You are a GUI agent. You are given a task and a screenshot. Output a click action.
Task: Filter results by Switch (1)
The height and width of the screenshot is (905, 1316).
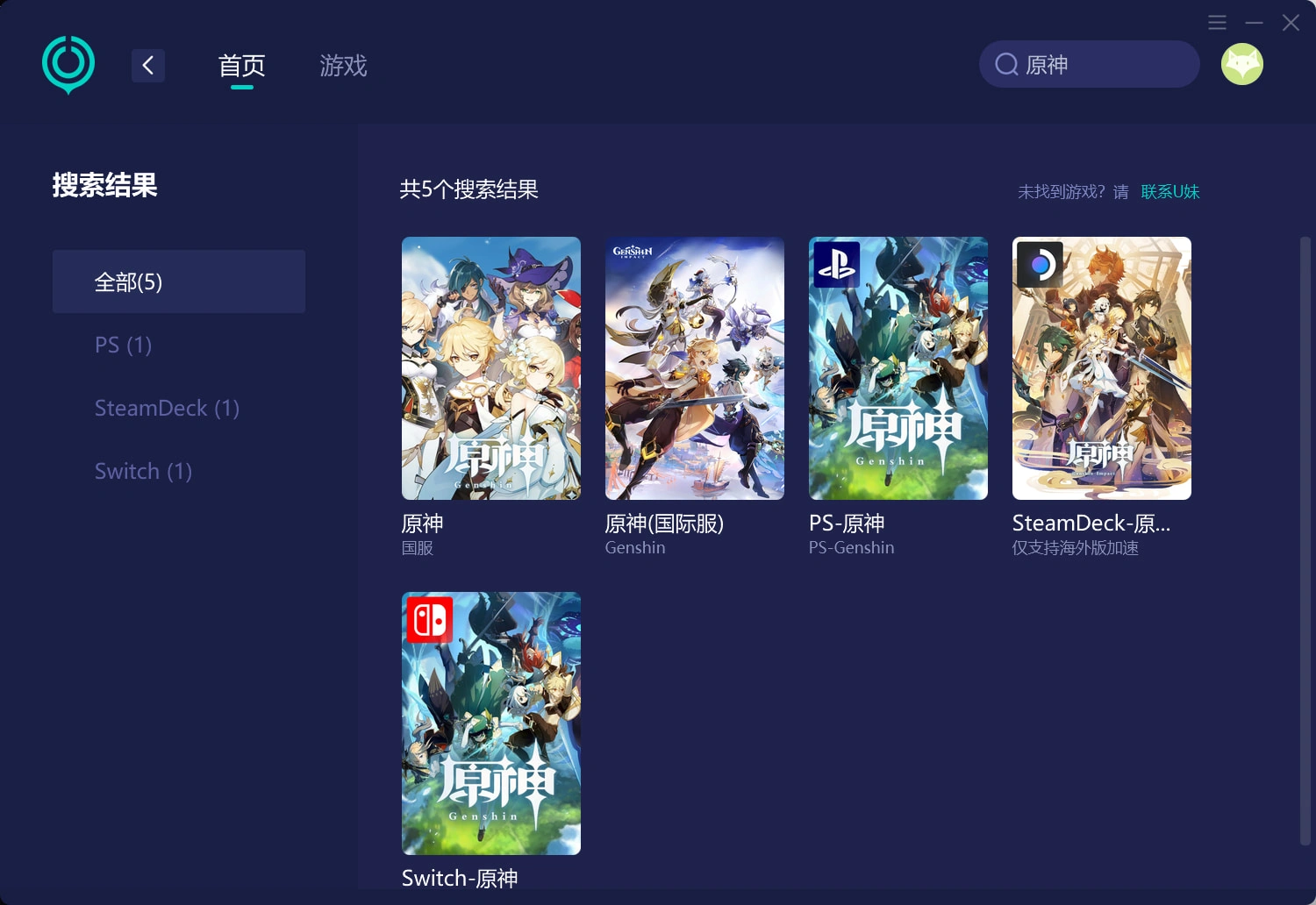(143, 471)
